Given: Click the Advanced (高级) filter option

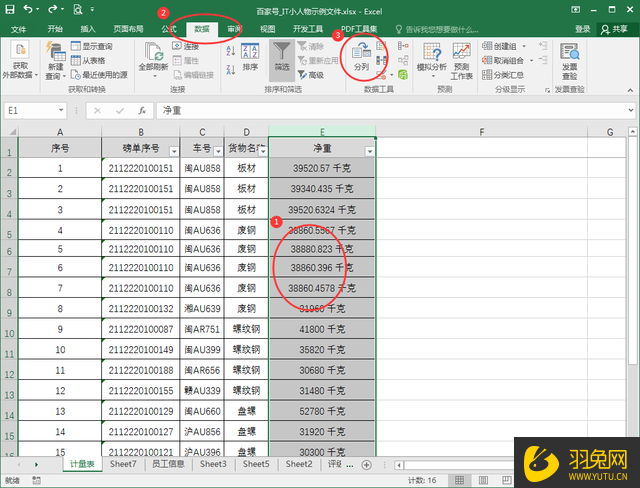Looking at the screenshot, I should tap(311, 75).
